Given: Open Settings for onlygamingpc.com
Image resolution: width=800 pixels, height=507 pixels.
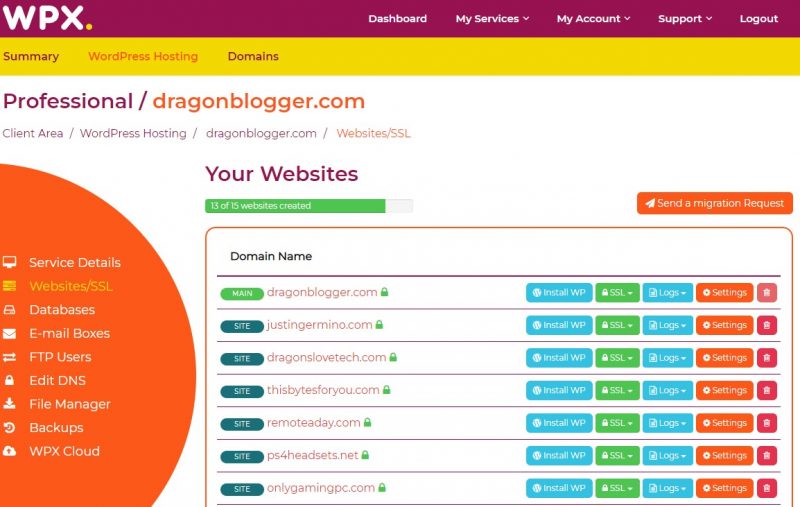Looking at the screenshot, I should click(x=724, y=489).
